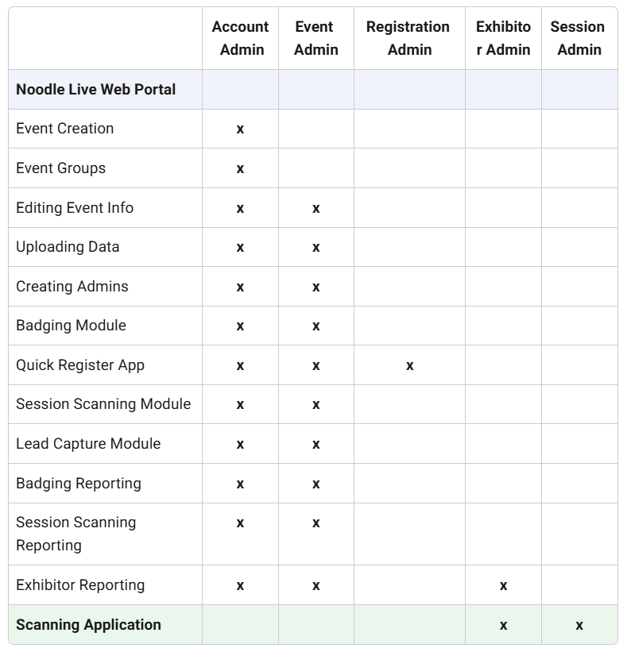Screen dimensions: 627x648
Task: Click the Account Admin column header
Action: click(240, 38)
